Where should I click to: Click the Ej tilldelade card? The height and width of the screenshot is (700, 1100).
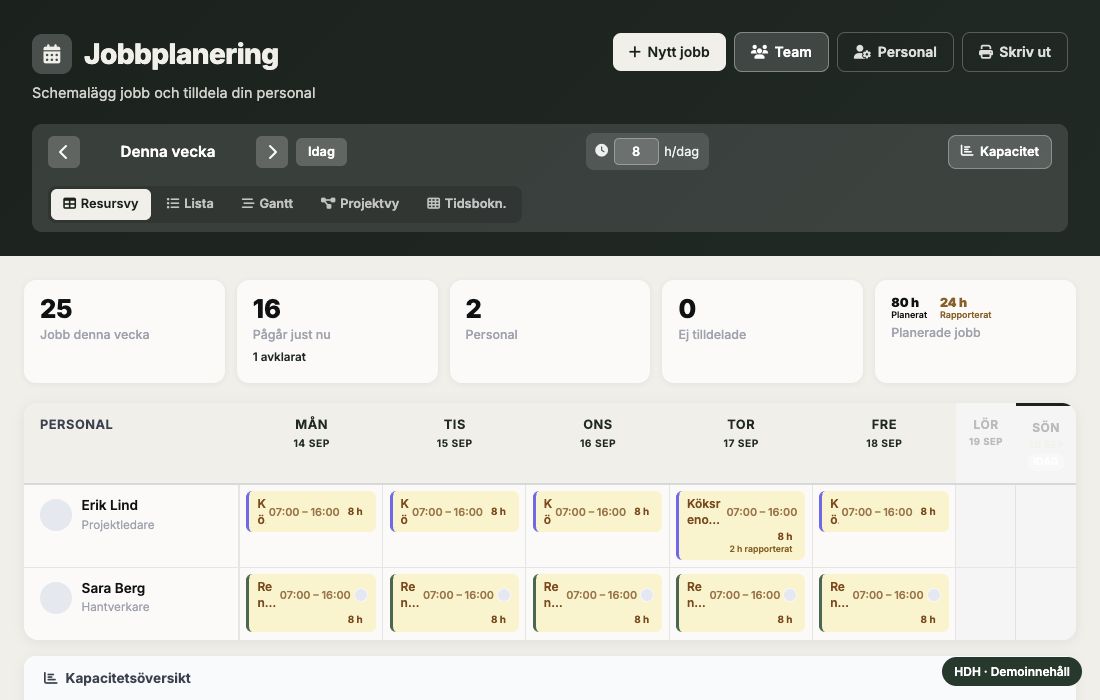(x=763, y=332)
